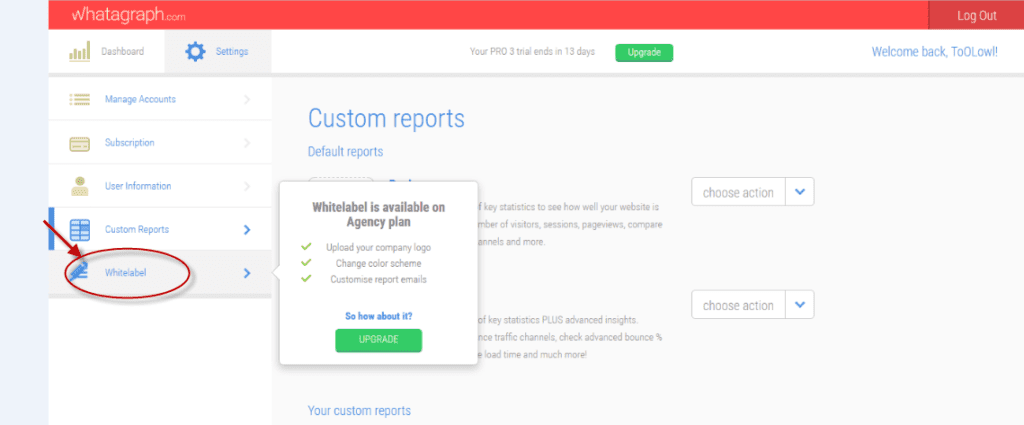Click first choose action dropdown arrow
The width and height of the screenshot is (1024, 425).
(800, 192)
